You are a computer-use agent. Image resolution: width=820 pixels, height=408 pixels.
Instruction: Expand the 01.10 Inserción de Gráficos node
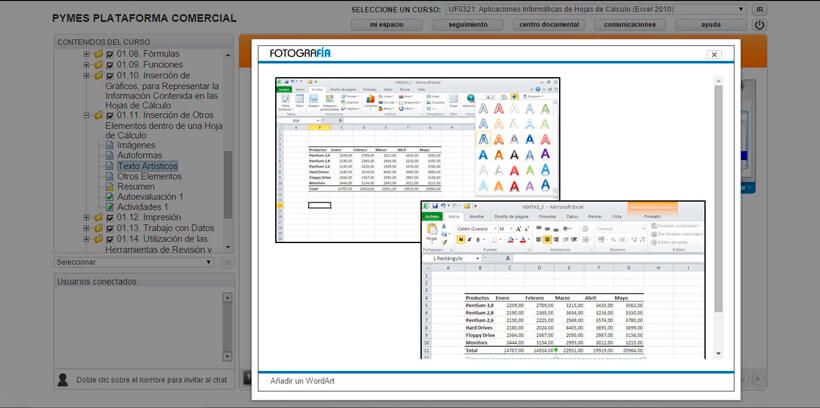(x=86, y=75)
